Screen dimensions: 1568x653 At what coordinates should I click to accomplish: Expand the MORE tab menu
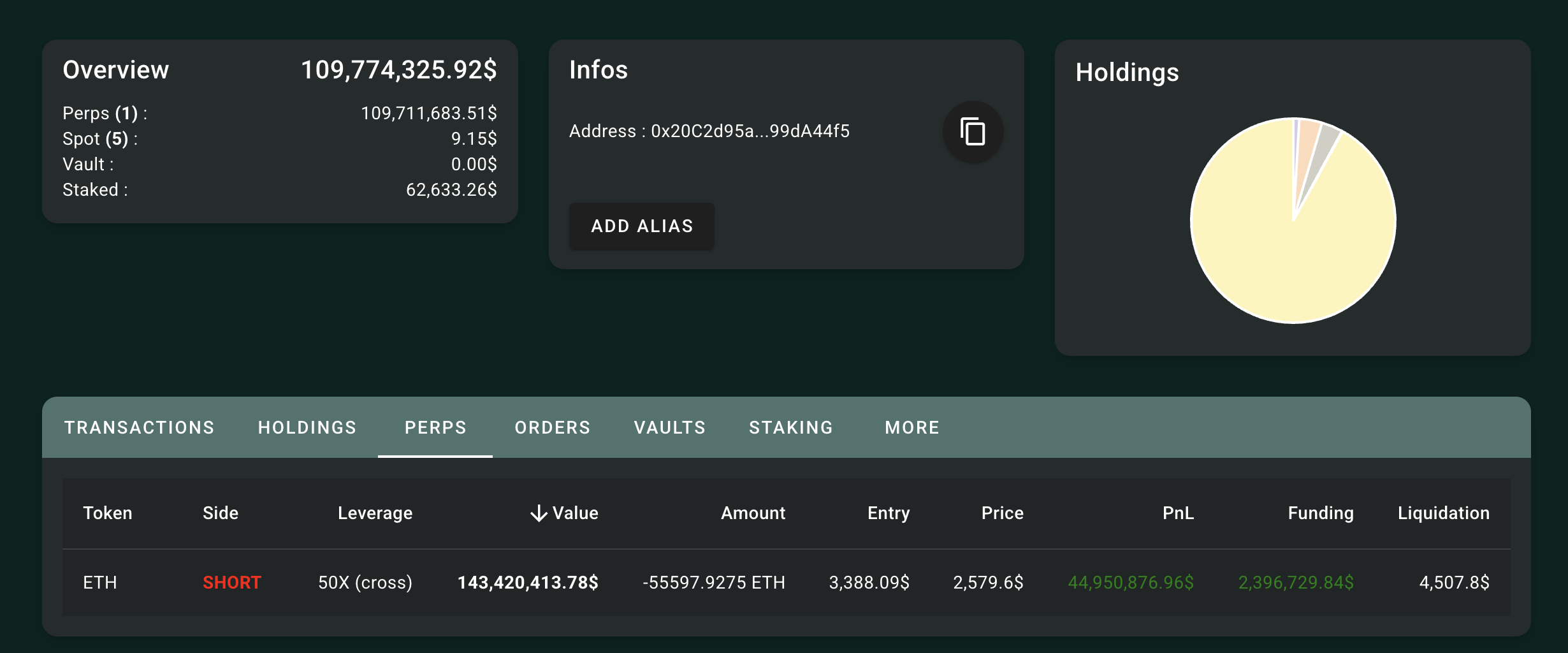pos(912,427)
